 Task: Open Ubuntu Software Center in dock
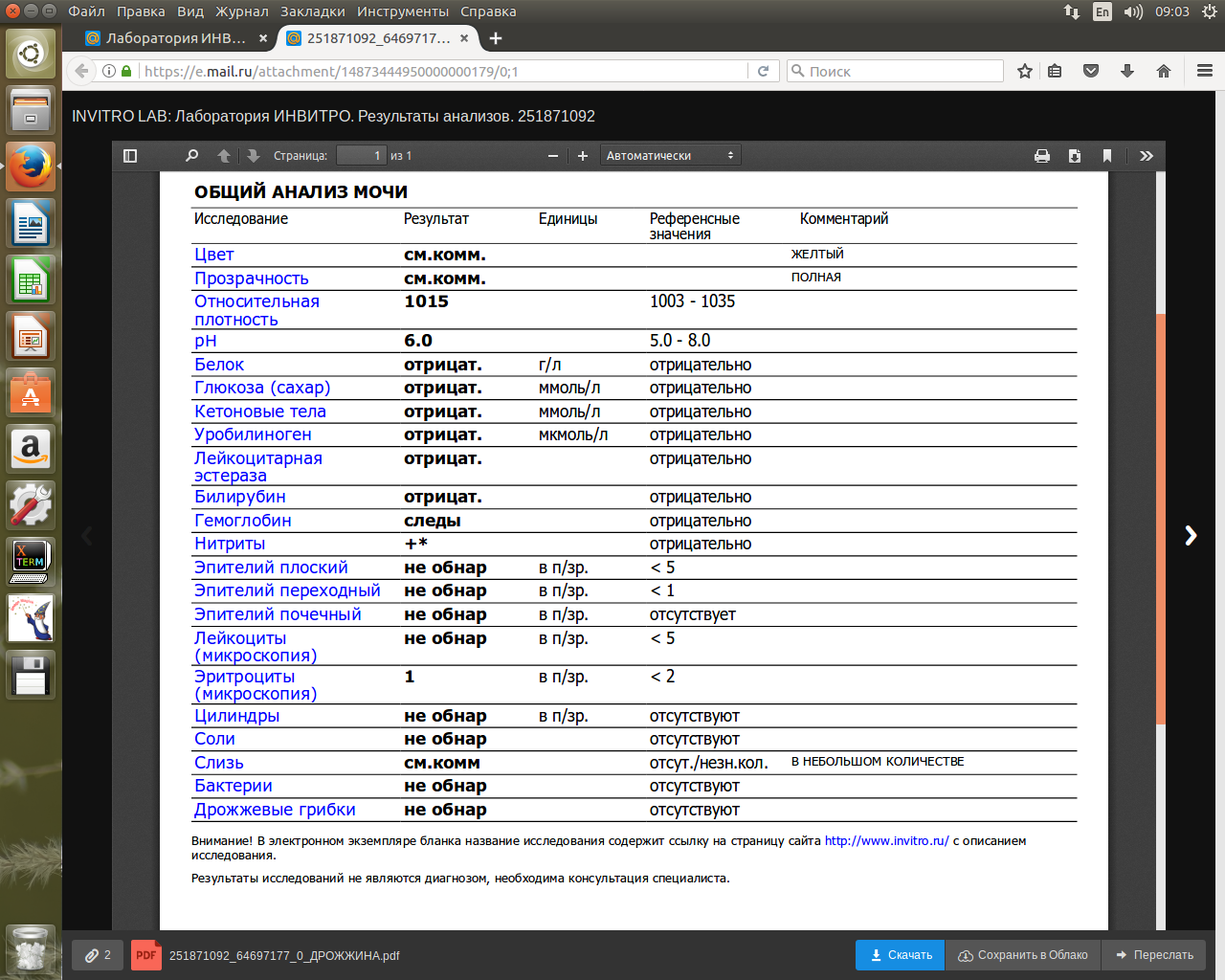31,392
